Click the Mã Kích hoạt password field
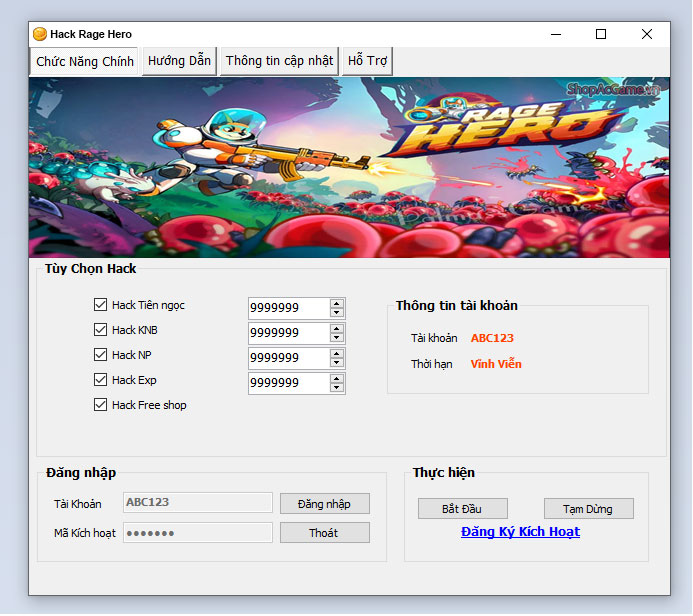Image resolution: width=693 pixels, height=616 pixels. tap(198, 533)
